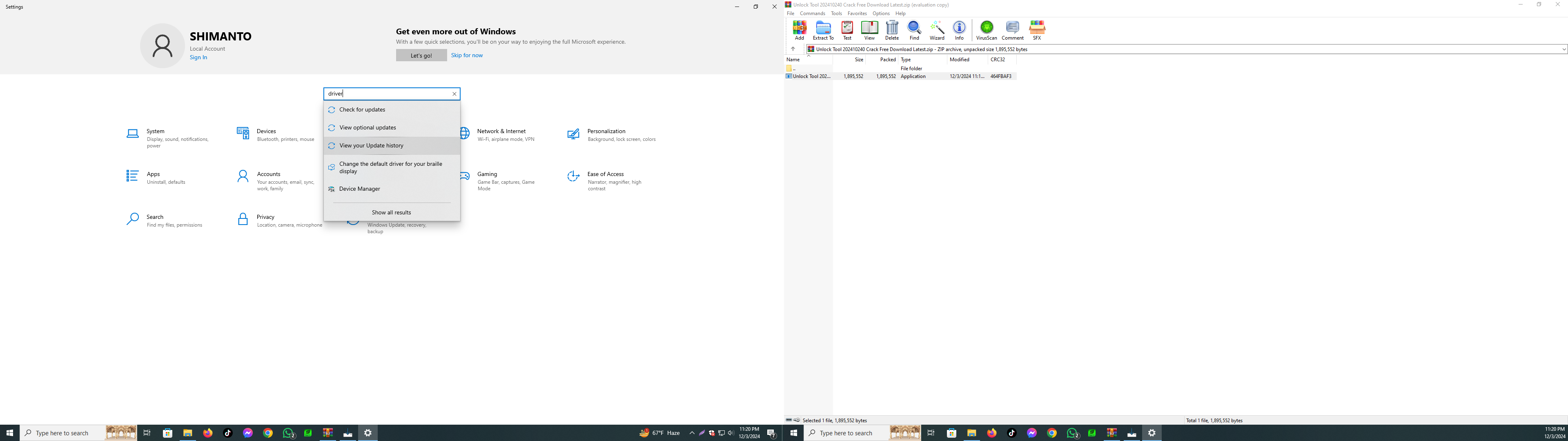This screenshot has height=441, width=1568.
Task: Open the Favorites menu
Action: (x=856, y=13)
